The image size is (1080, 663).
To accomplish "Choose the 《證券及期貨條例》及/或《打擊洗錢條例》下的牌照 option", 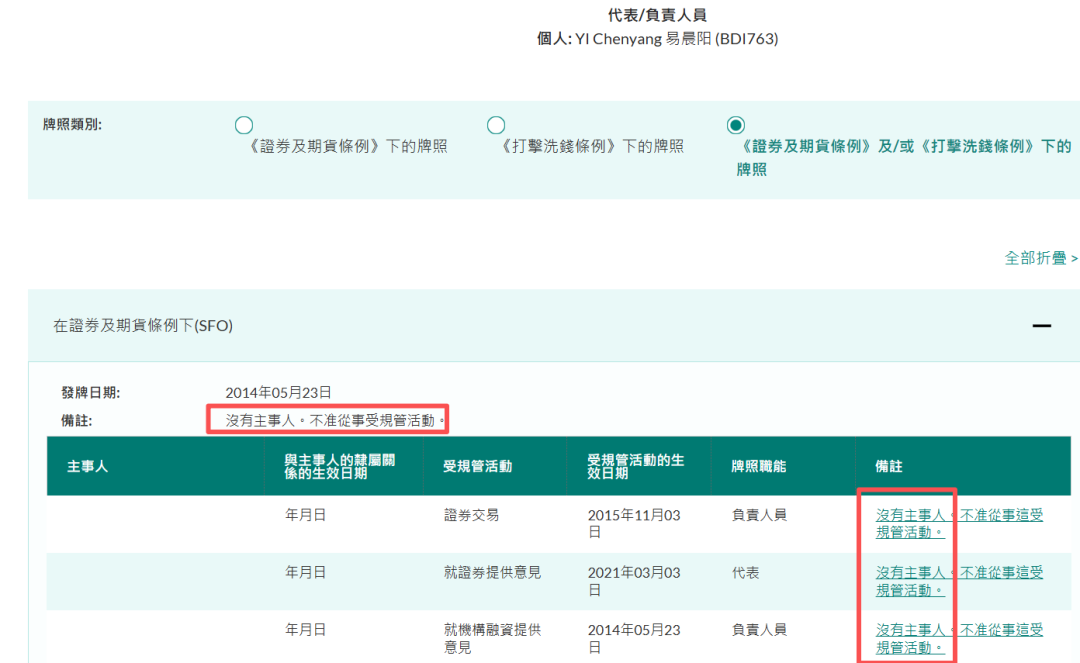I will 735,125.
